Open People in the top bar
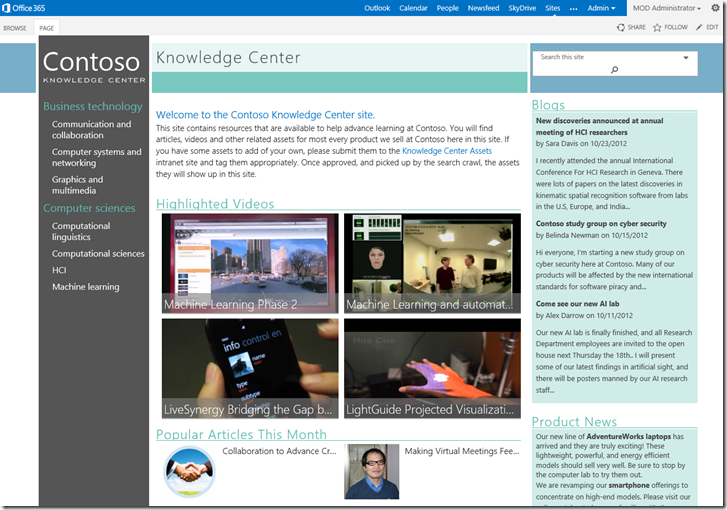Screen dimensions: 727x510 coord(447,8)
